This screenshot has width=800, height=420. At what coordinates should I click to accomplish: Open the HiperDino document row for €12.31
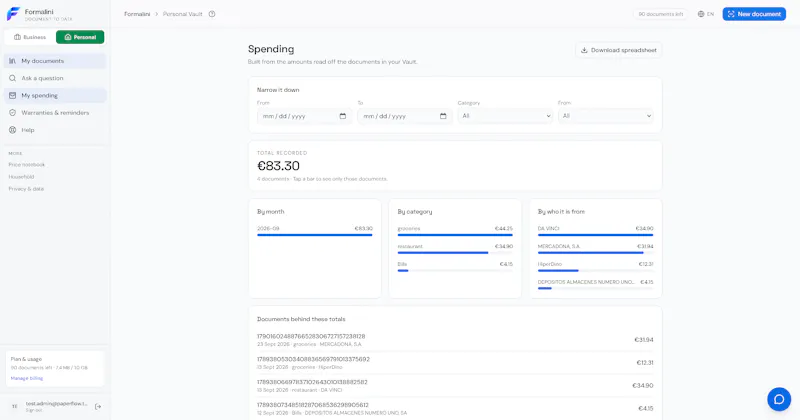pyautogui.click(x=455, y=363)
